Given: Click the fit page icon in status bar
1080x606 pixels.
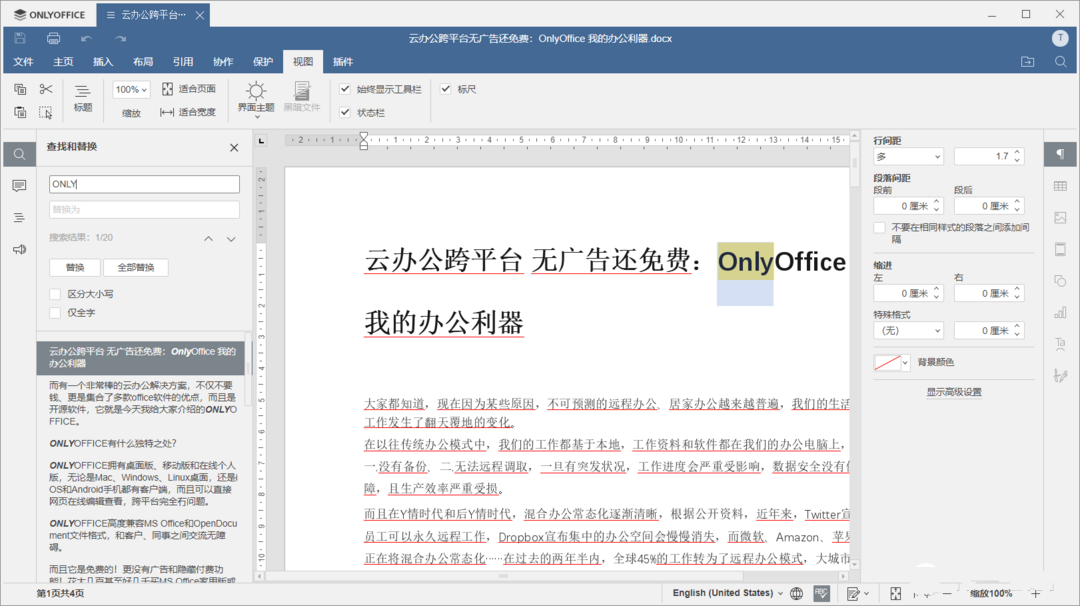Looking at the screenshot, I should coord(895,593).
